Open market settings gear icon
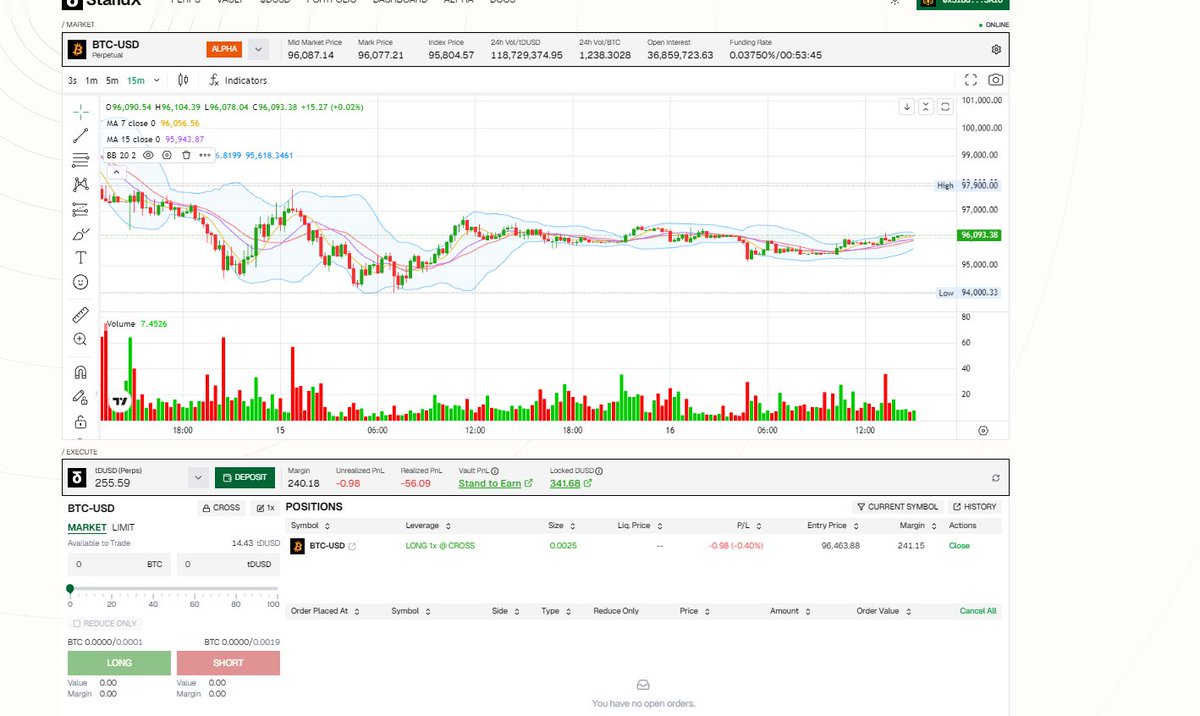 (x=996, y=49)
